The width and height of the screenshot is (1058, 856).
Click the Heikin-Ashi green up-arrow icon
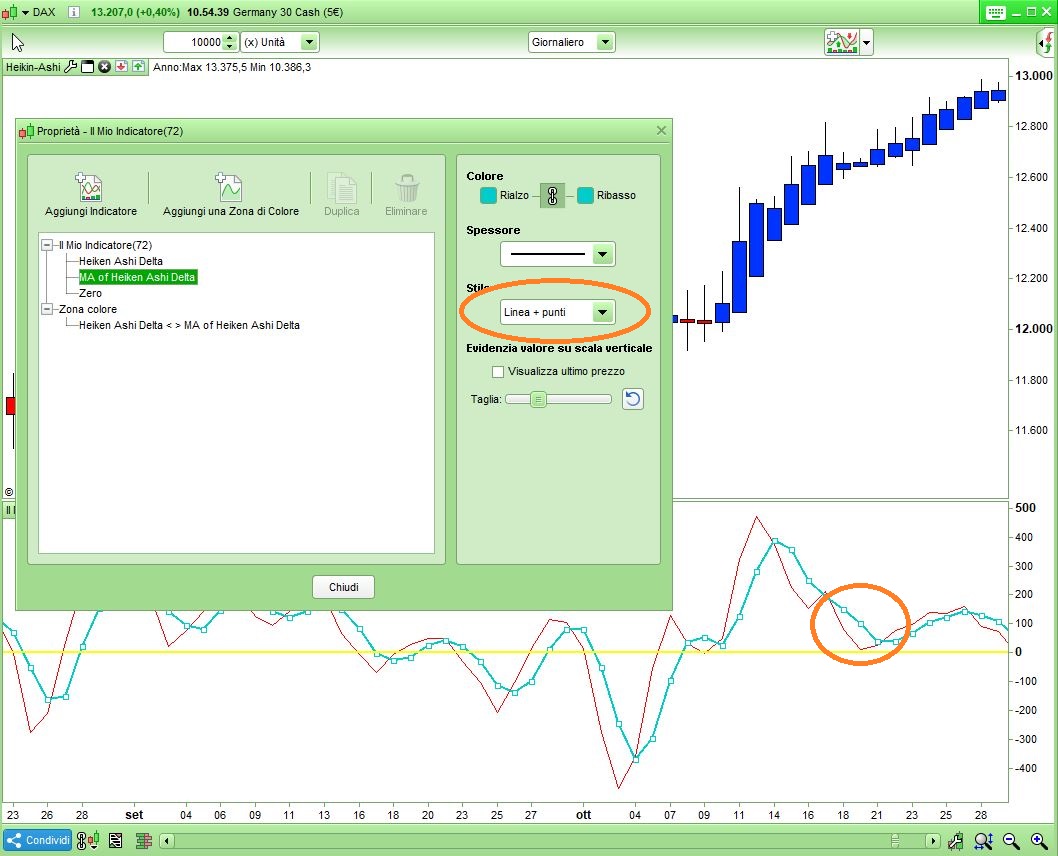(138, 67)
